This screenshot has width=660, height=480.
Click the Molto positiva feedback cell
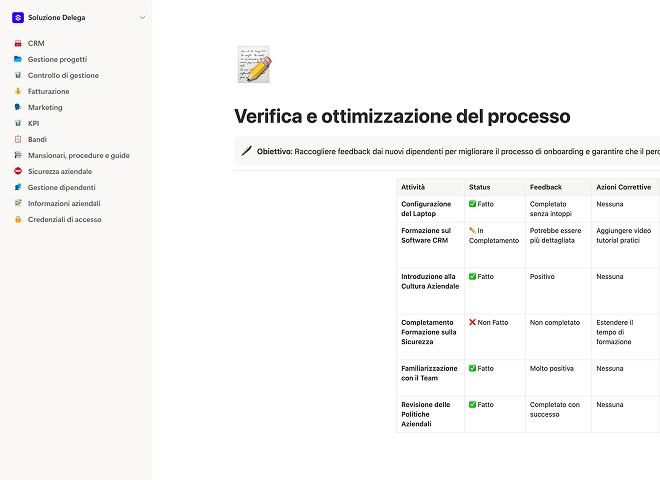click(x=558, y=378)
